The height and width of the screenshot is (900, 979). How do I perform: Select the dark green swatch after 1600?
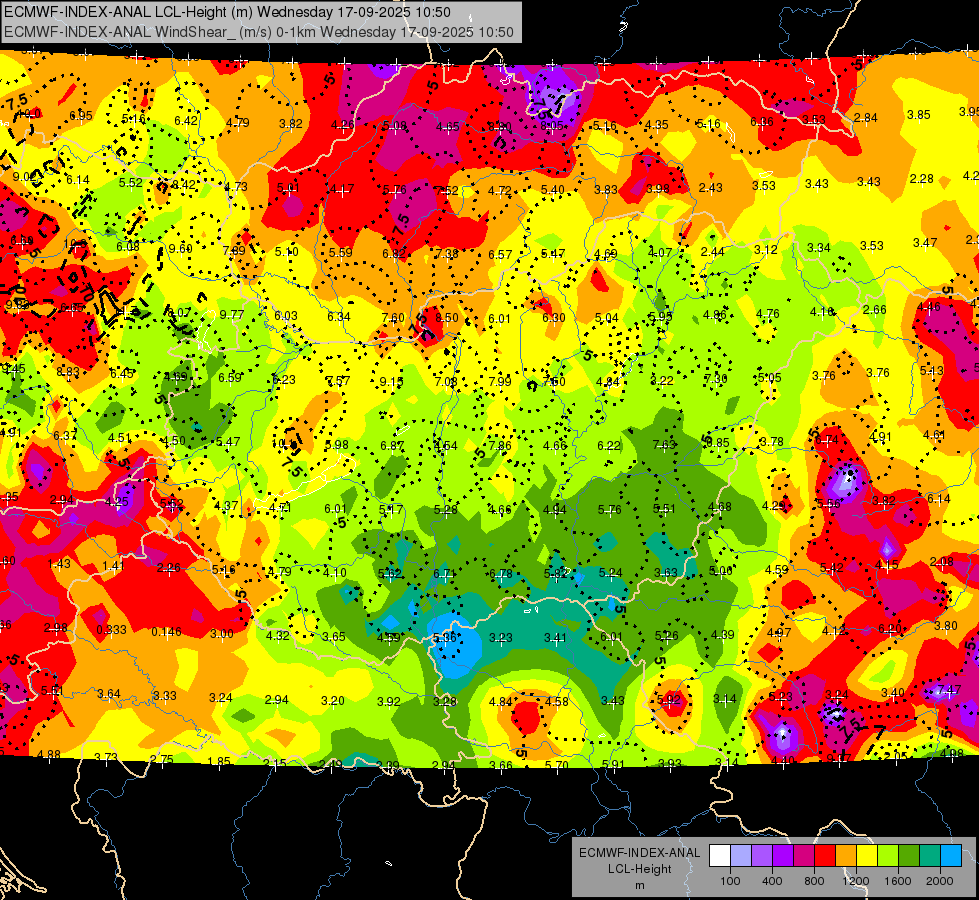tap(908, 856)
